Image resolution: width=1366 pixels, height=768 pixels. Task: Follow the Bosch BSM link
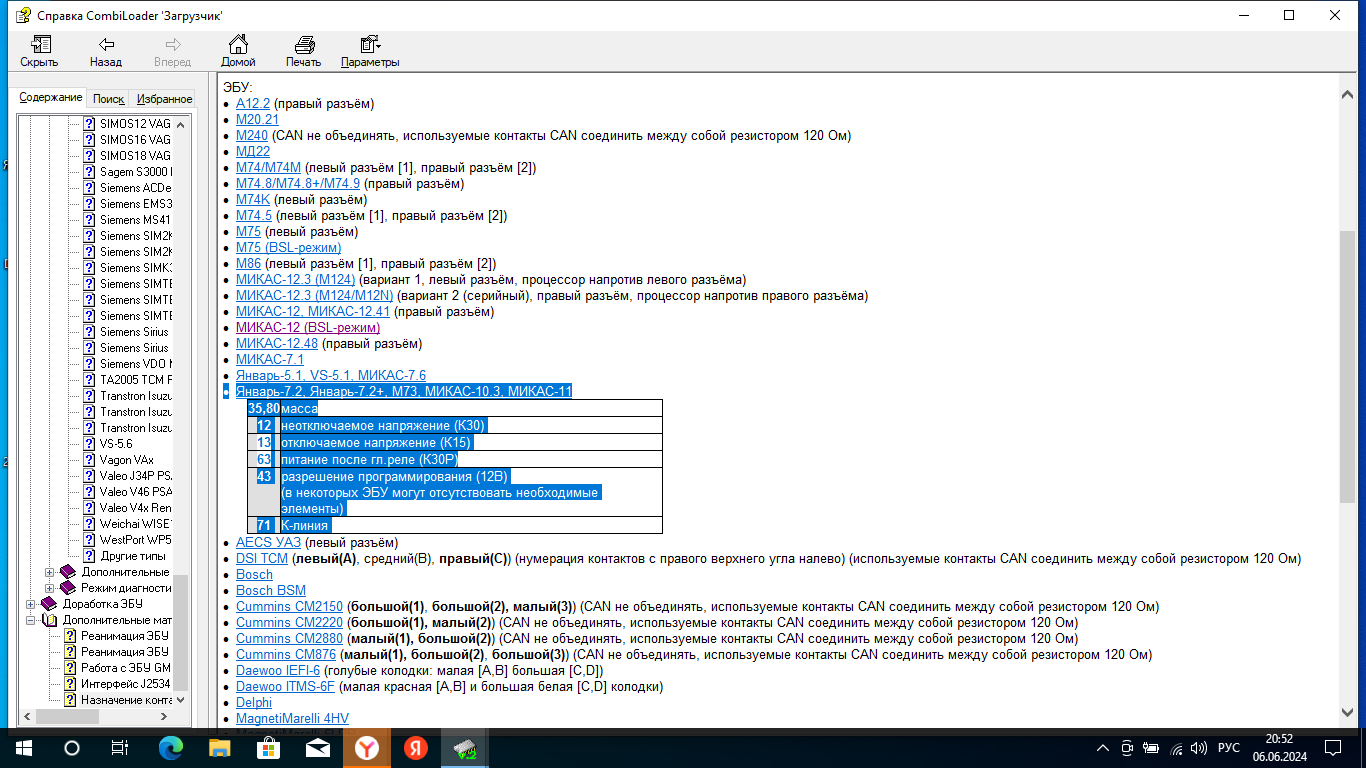270,590
